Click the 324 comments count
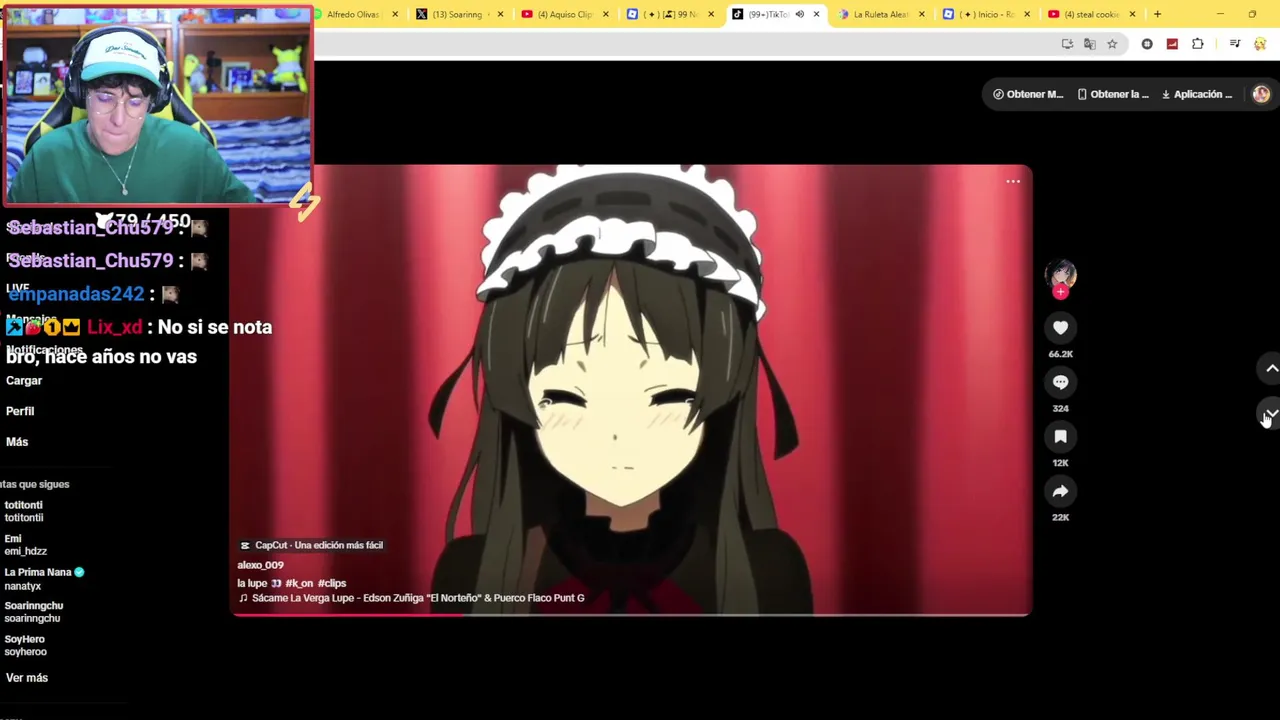The height and width of the screenshot is (720, 1280). point(1060,408)
